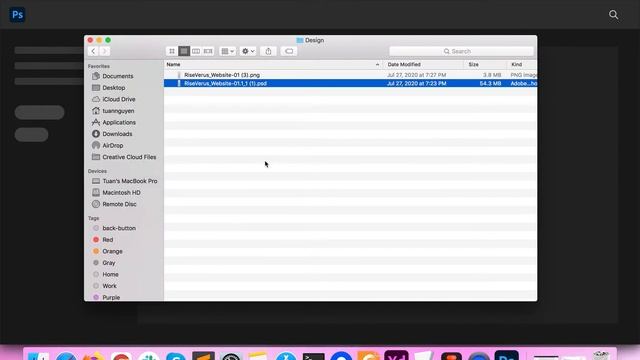Open Creative Cloud Files in sidebar
The width and height of the screenshot is (640, 360).
point(129,157)
